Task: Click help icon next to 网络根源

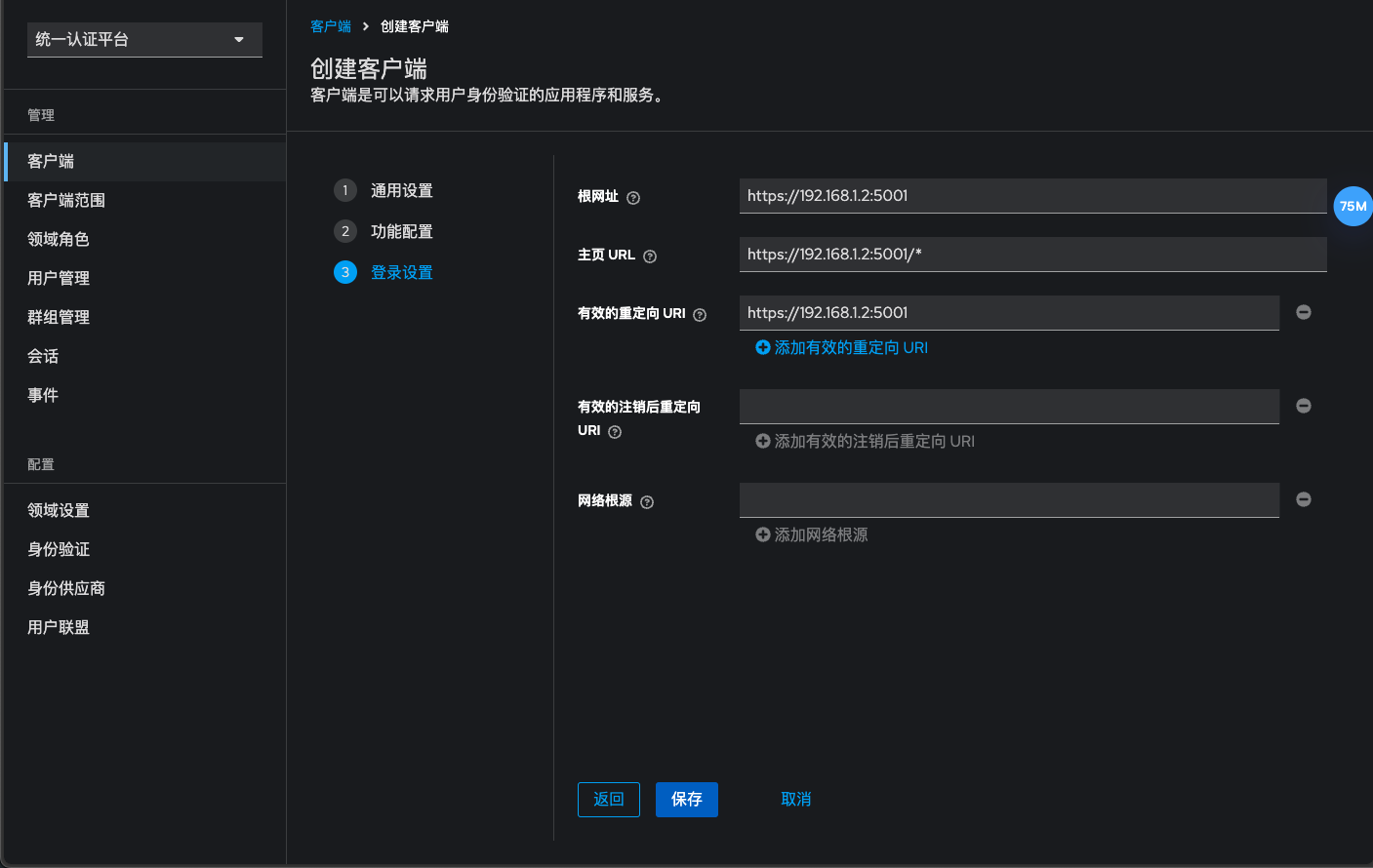Action: tap(647, 502)
